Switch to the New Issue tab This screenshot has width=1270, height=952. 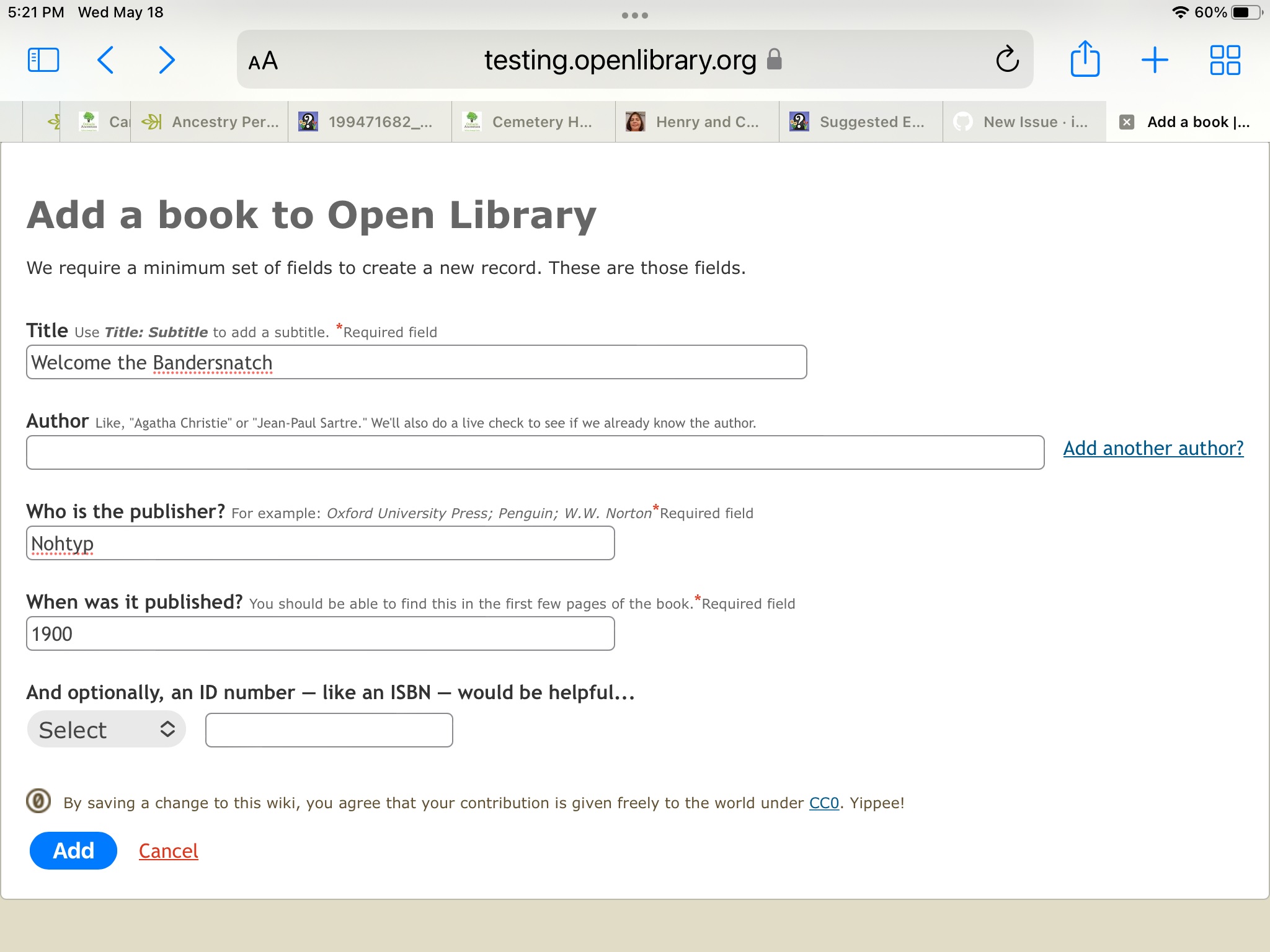1025,122
